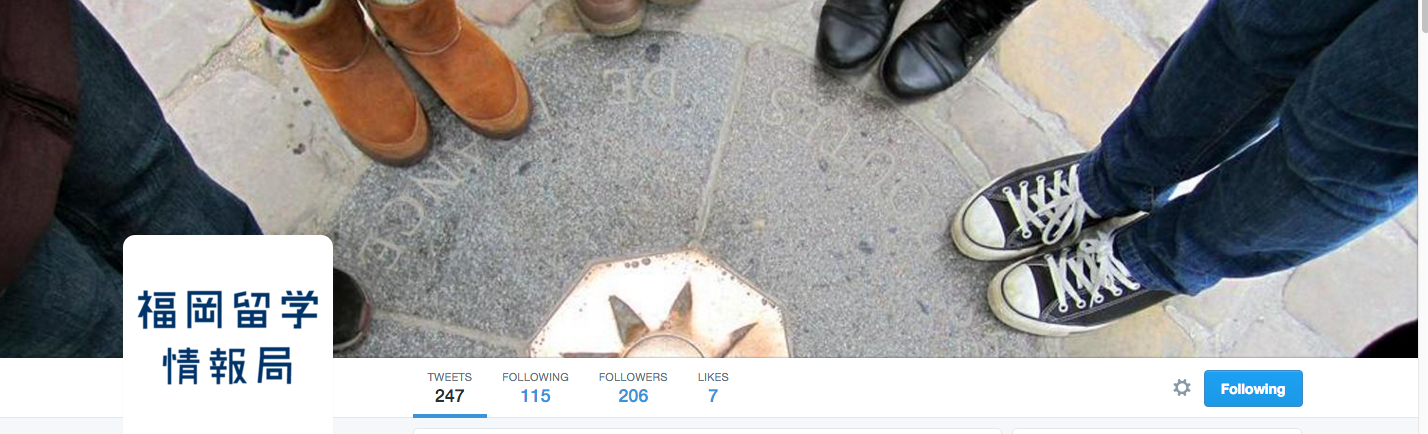Click the 115 following count
The image size is (1428, 434).
point(535,396)
